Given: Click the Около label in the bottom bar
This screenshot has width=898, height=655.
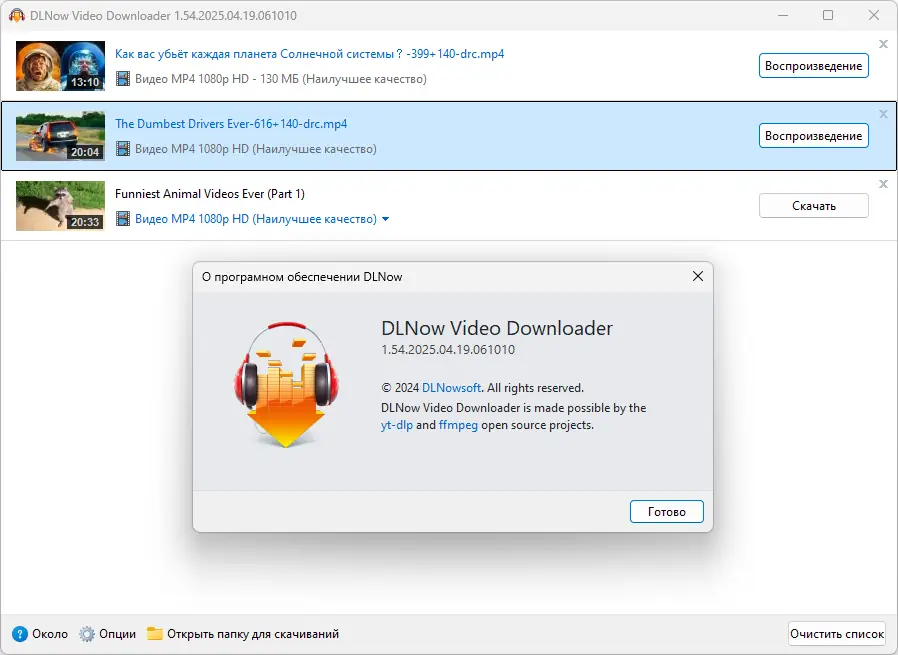Looking at the screenshot, I should 50,634.
